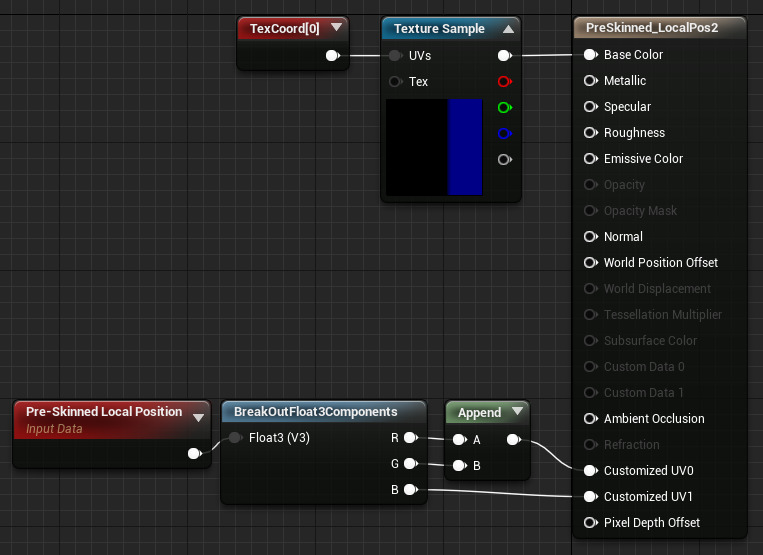Expand the Pre-Skinned Local Position node arrow
This screenshot has height=555, width=763.
198,419
